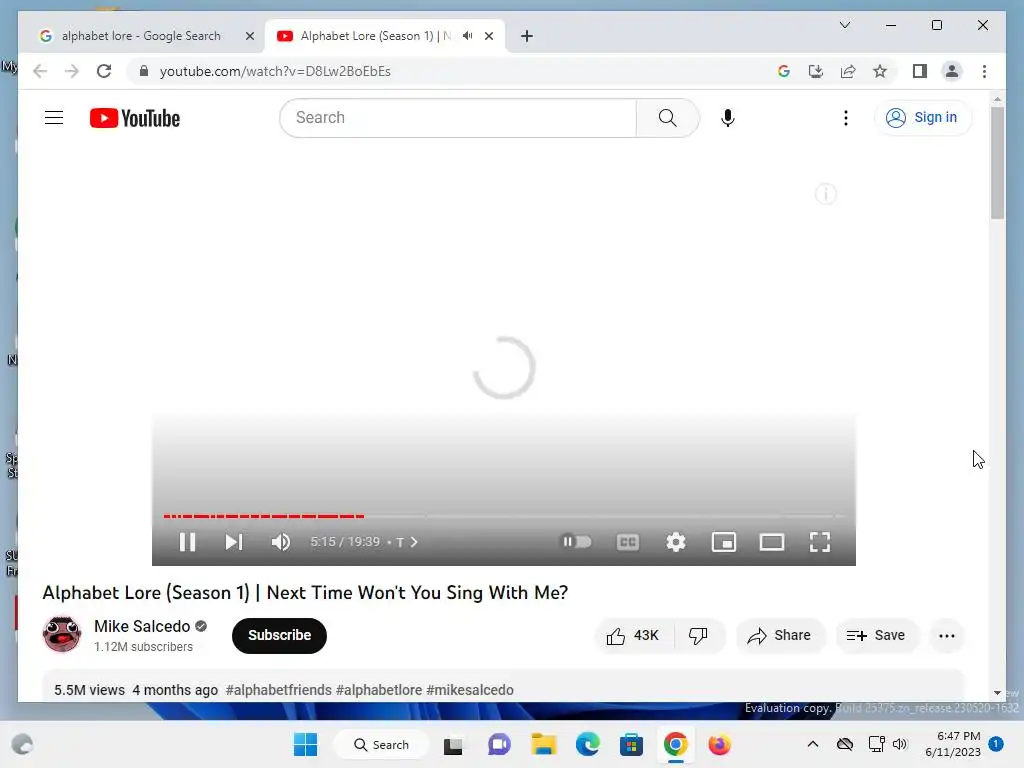Viewport: 1024px width, 768px height.
Task: Click page vertical scrollbar thumb
Action: pyautogui.click(x=997, y=163)
